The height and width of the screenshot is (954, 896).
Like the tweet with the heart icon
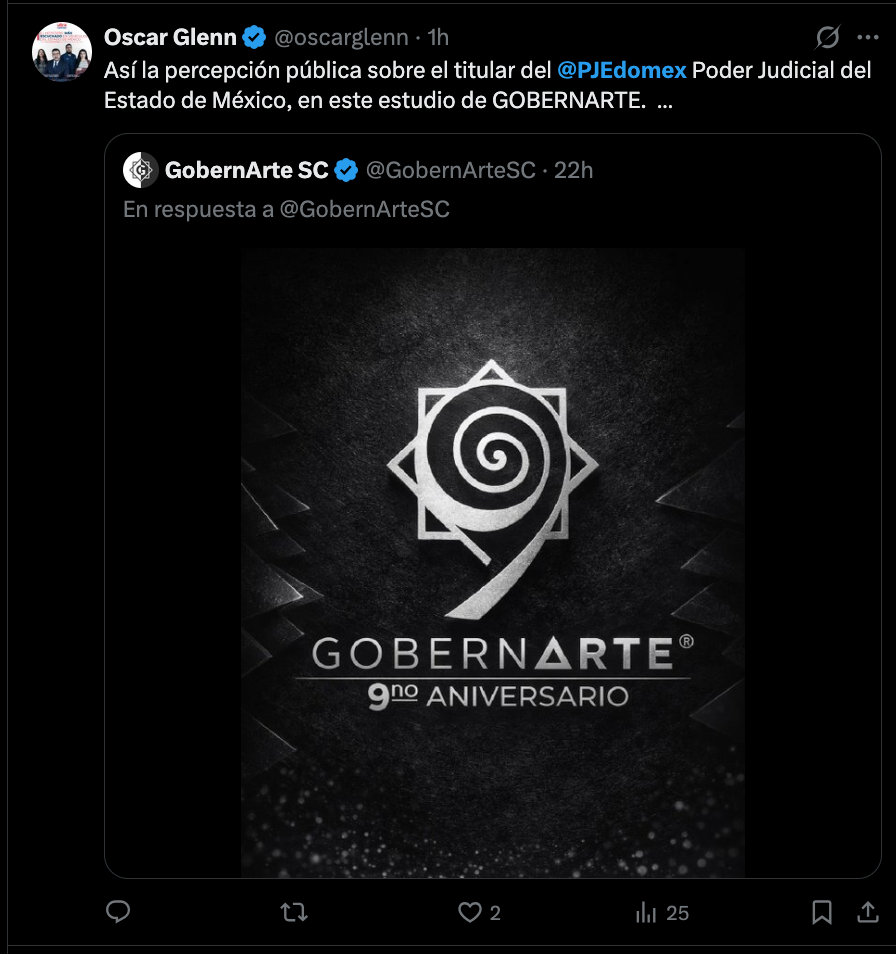pyautogui.click(x=469, y=912)
